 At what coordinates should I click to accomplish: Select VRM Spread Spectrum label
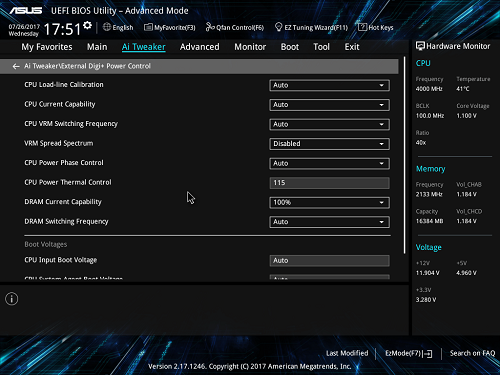pyautogui.click(x=59, y=143)
